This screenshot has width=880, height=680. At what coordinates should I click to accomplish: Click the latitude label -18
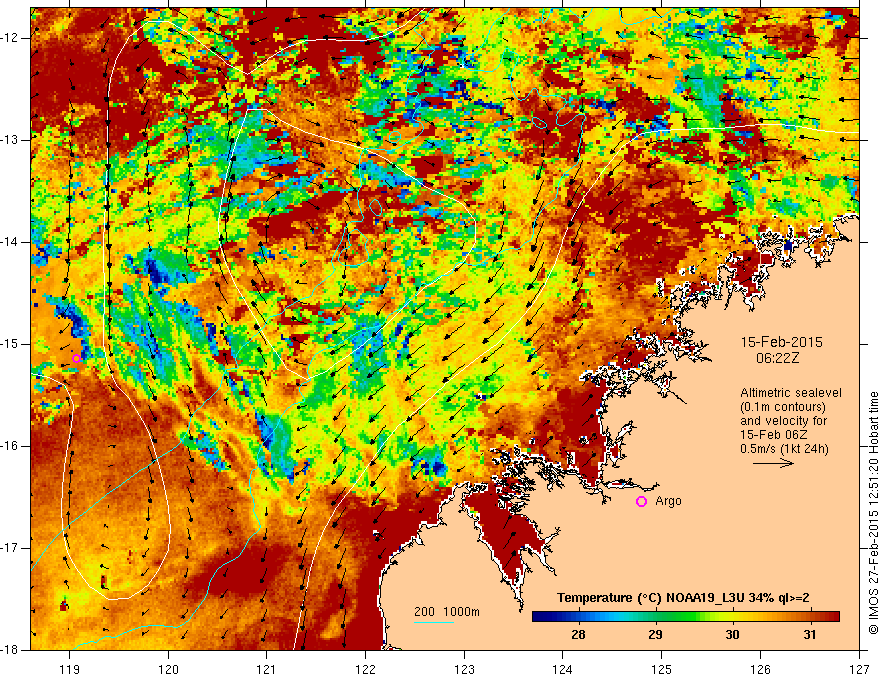coord(11,650)
